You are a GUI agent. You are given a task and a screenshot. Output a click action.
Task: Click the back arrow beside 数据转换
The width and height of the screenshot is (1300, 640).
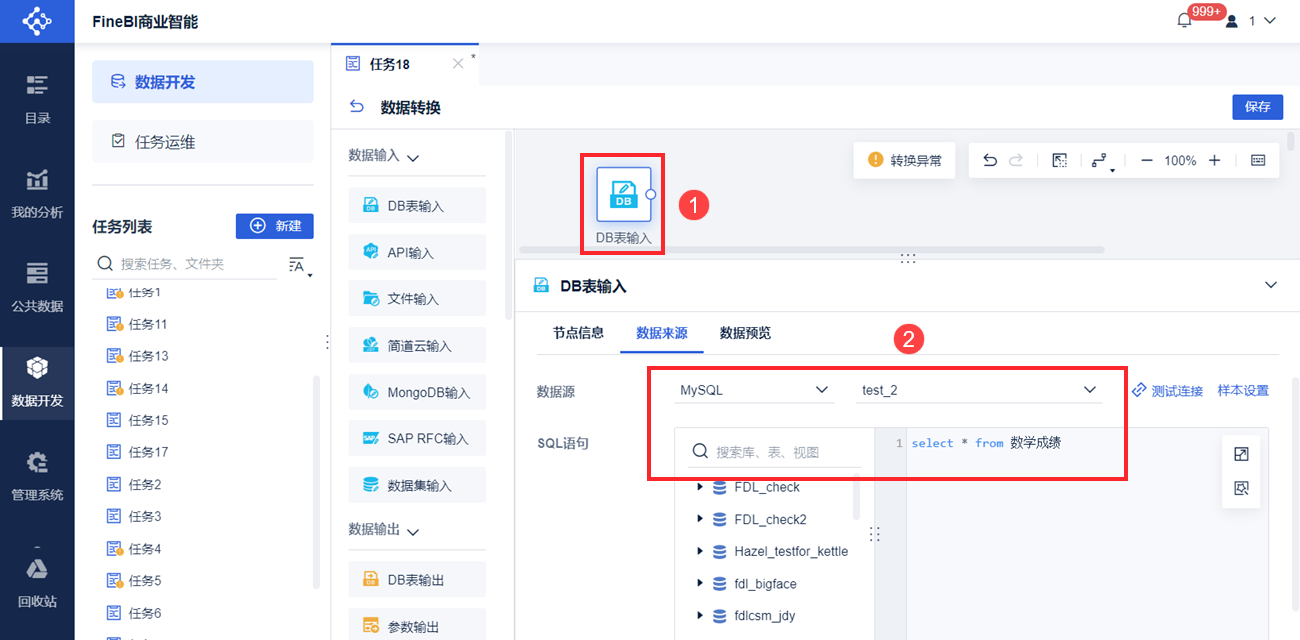(356, 107)
